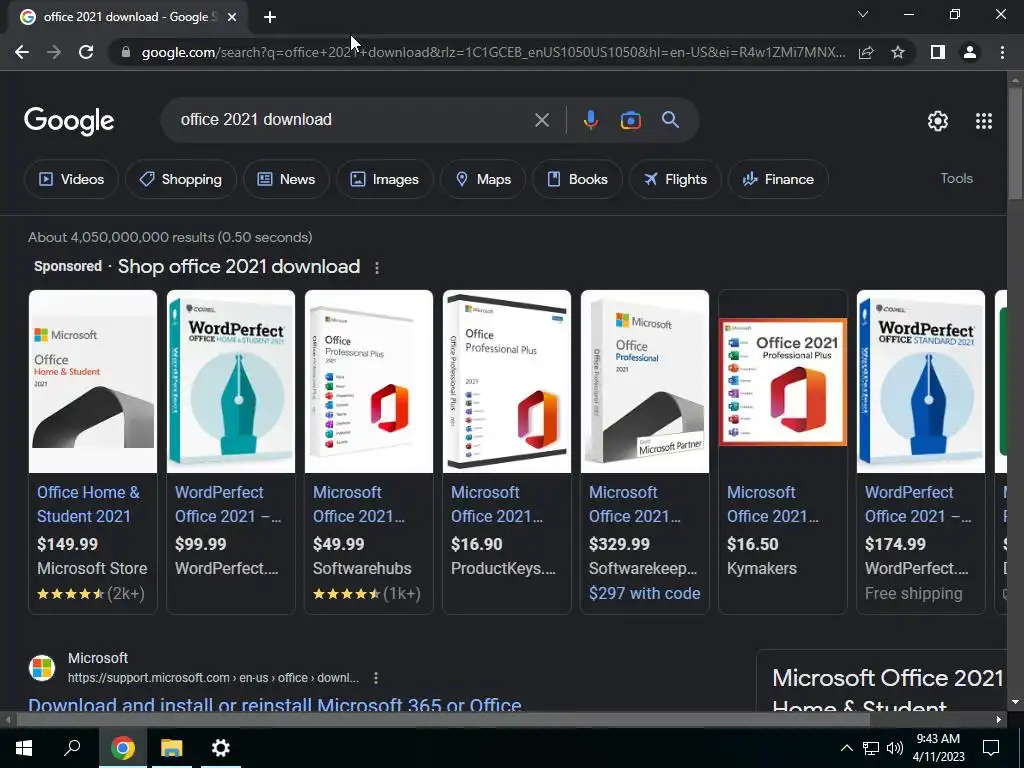Open the clock showing 9:43 AM
Image resolution: width=1024 pixels, height=768 pixels.
[x=938, y=748]
